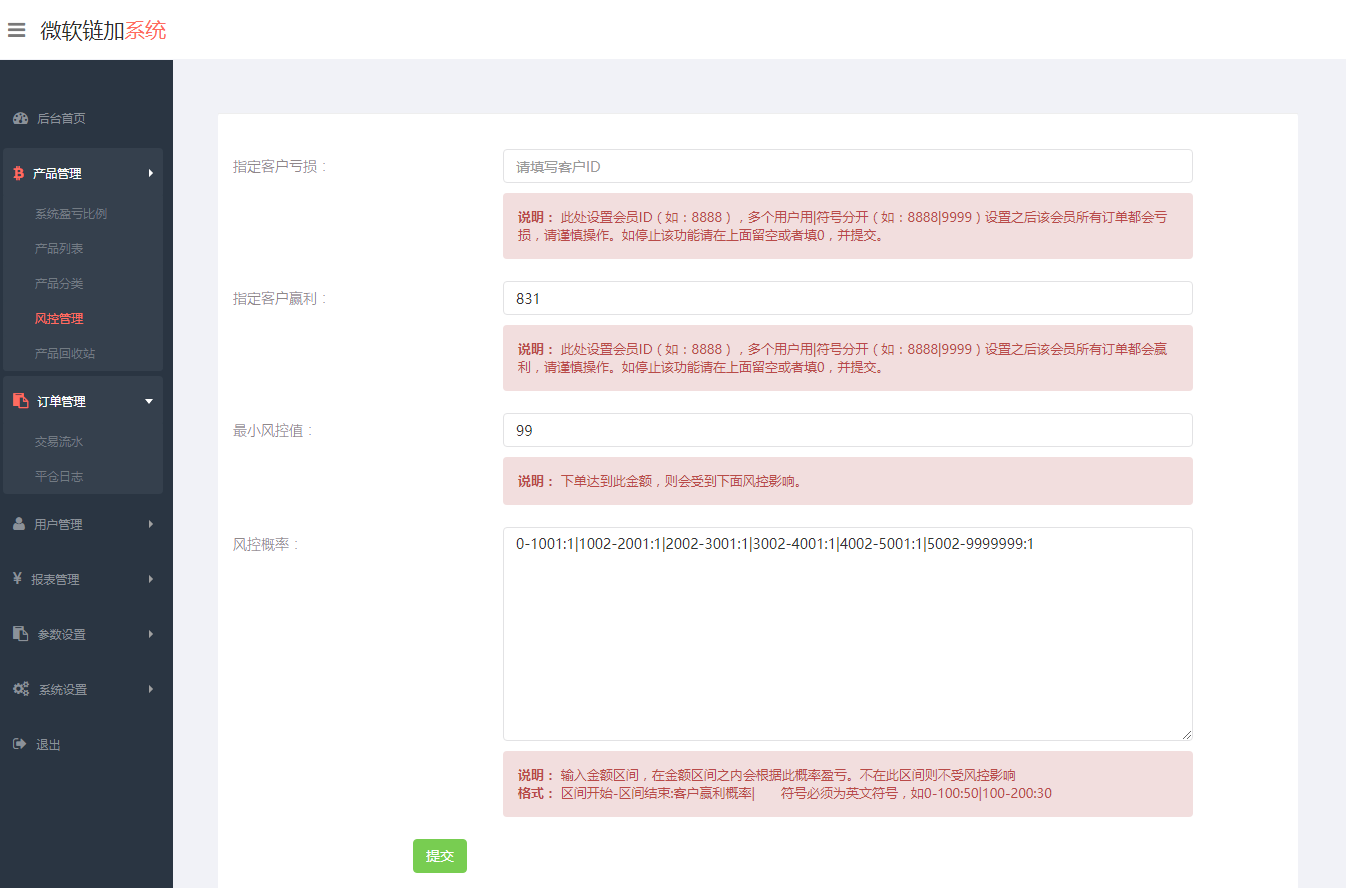The height and width of the screenshot is (888, 1346).
Task: Click the dashboard icon beside 后台首页
Action: coord(20,118)
